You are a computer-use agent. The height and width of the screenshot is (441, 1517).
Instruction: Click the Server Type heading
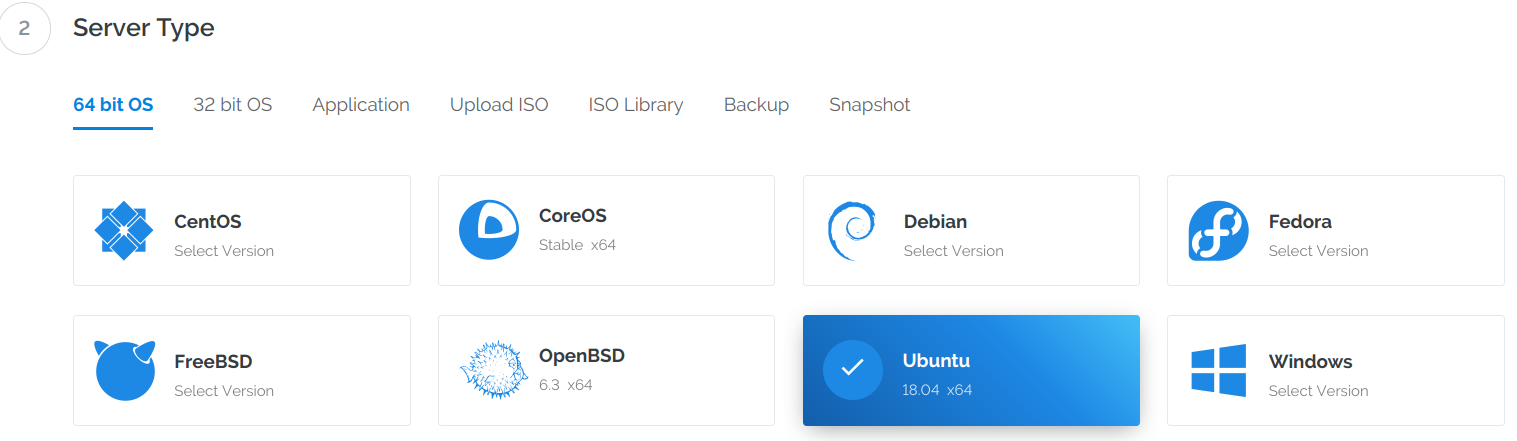[144, 28]
